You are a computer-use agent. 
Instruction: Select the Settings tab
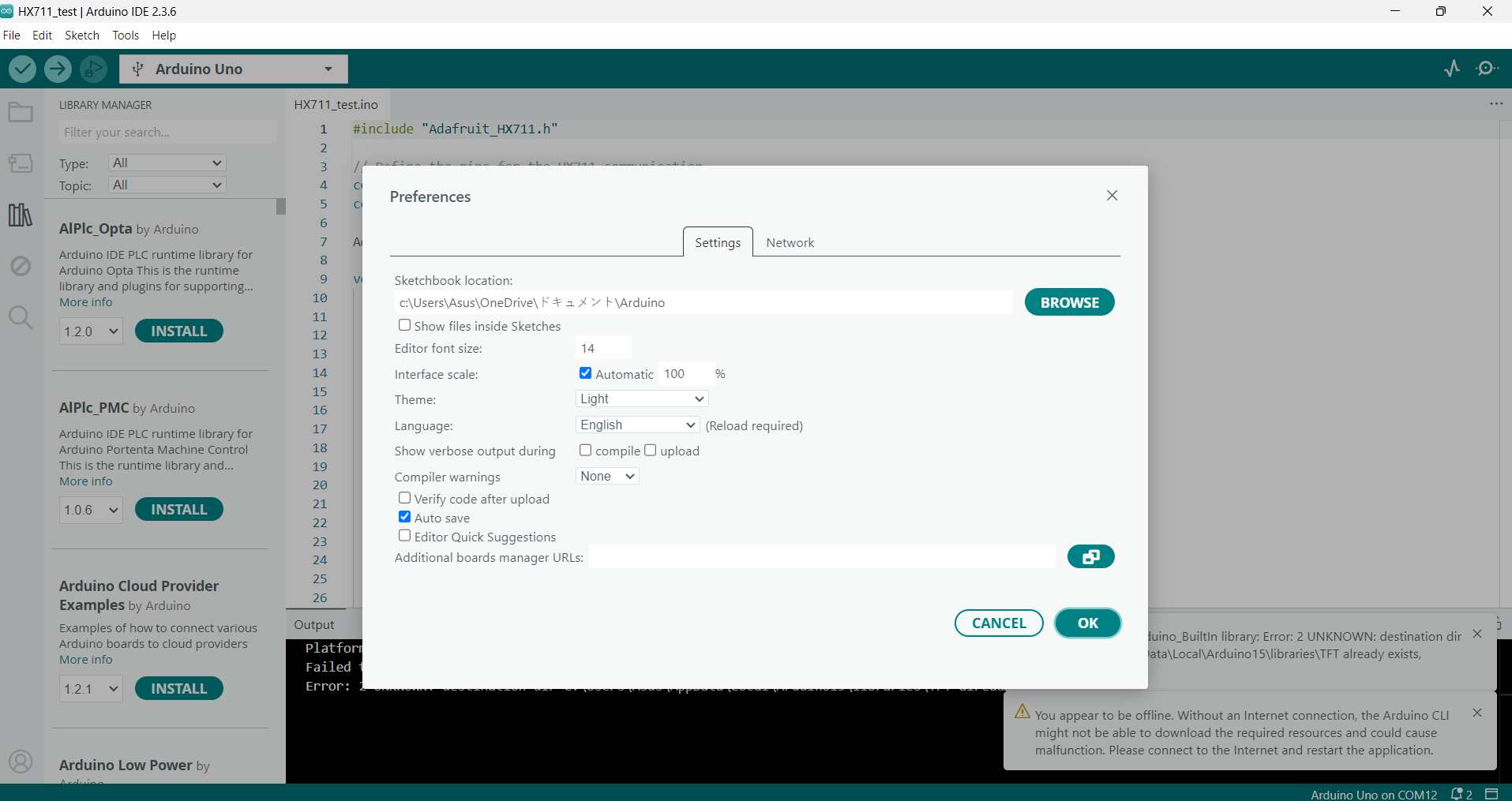click(718, 242)
